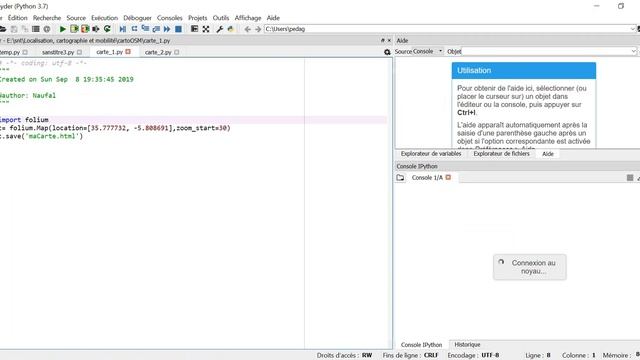Run the file with green play button

[62, 29]
